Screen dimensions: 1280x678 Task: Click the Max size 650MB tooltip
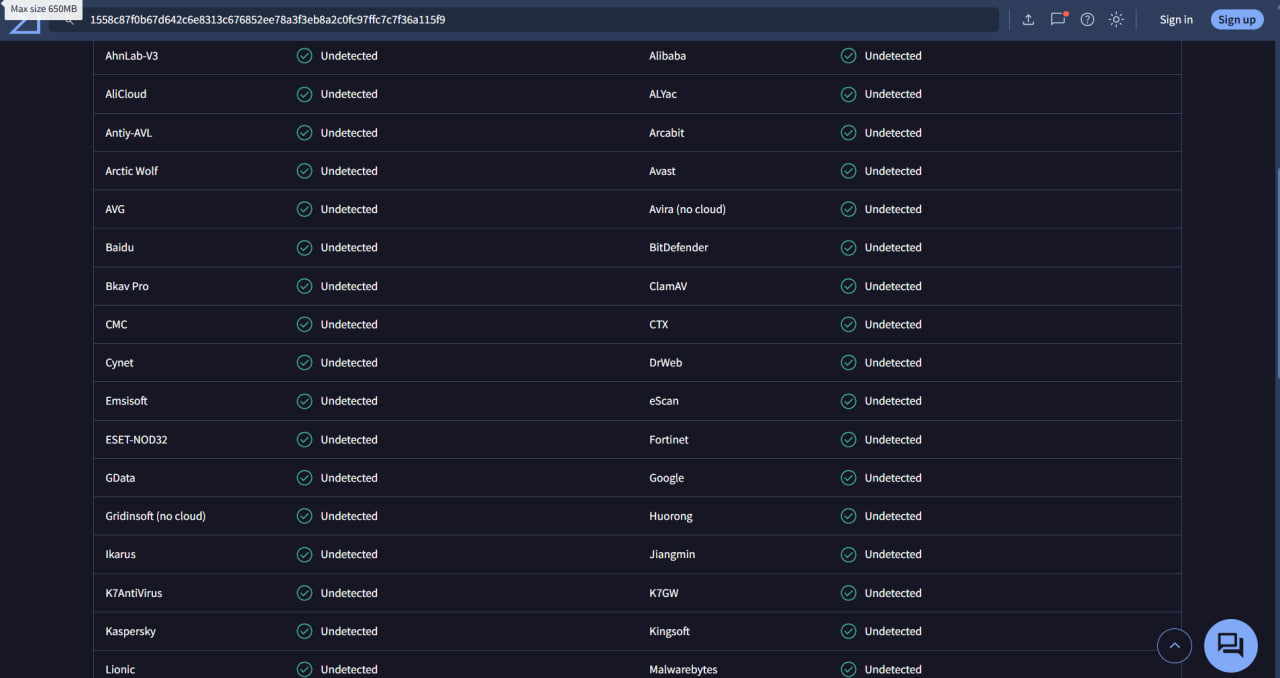43,8
